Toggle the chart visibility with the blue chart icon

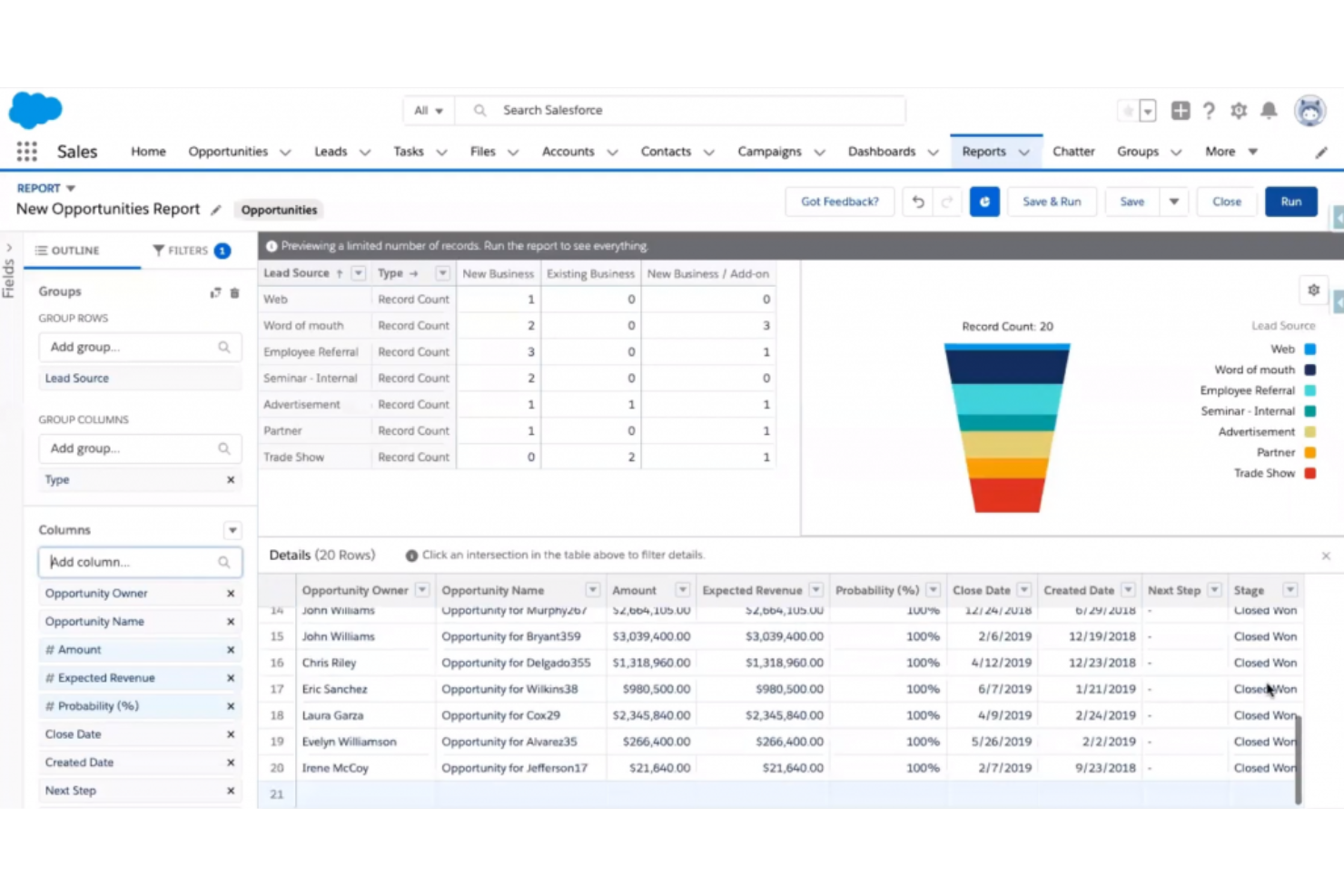[984, 202]
